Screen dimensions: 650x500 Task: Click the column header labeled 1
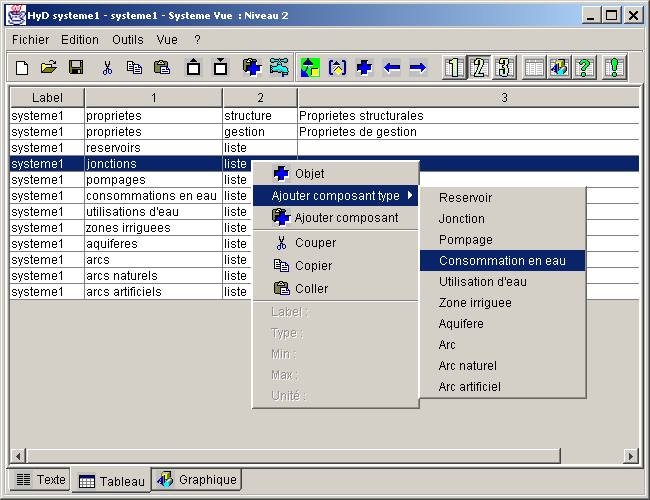(x=154, y=98)
